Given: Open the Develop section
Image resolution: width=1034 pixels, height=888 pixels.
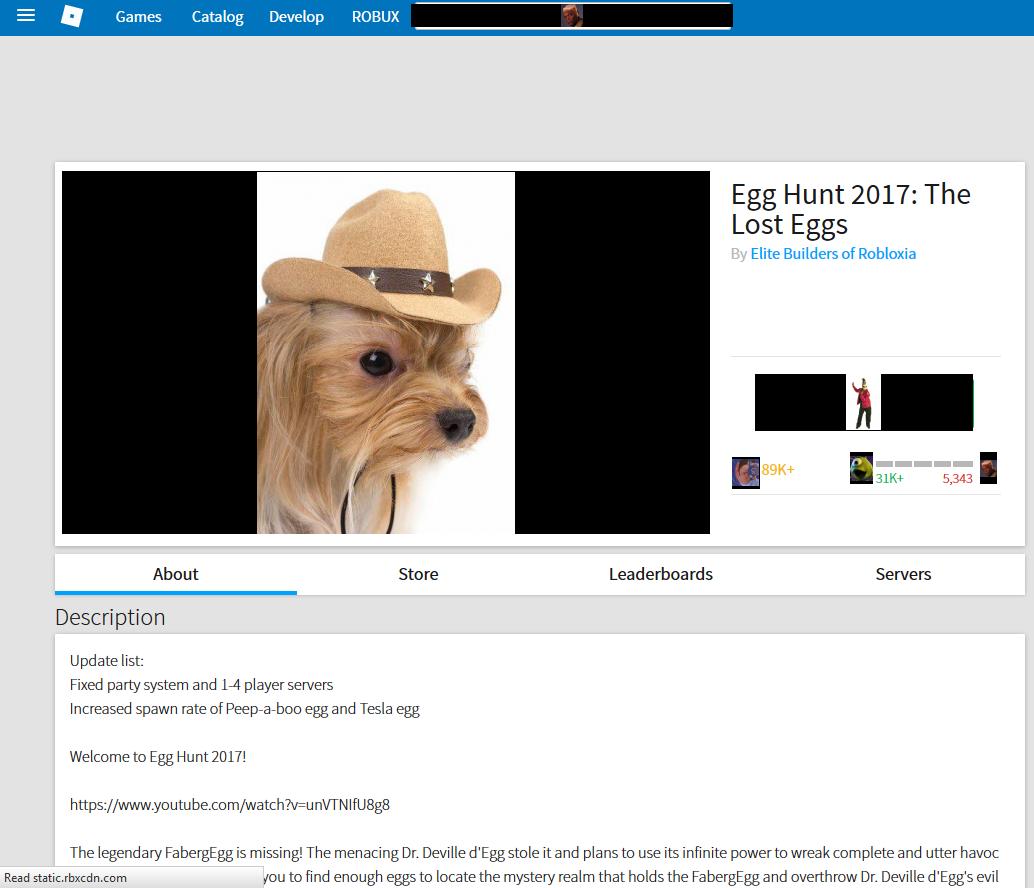Looking at the screenshot, I should pos(296,17).
